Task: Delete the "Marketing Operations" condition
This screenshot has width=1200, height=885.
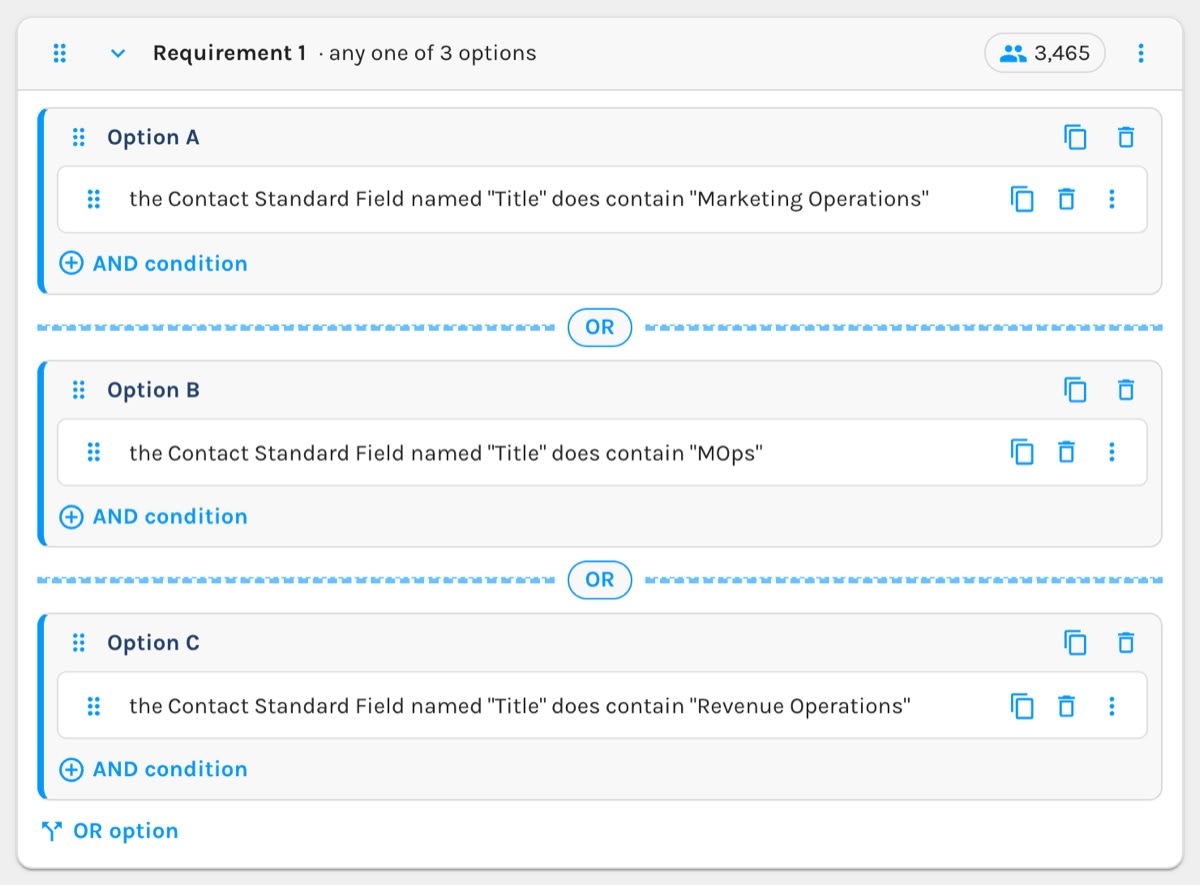Action: coord(1067,199)
